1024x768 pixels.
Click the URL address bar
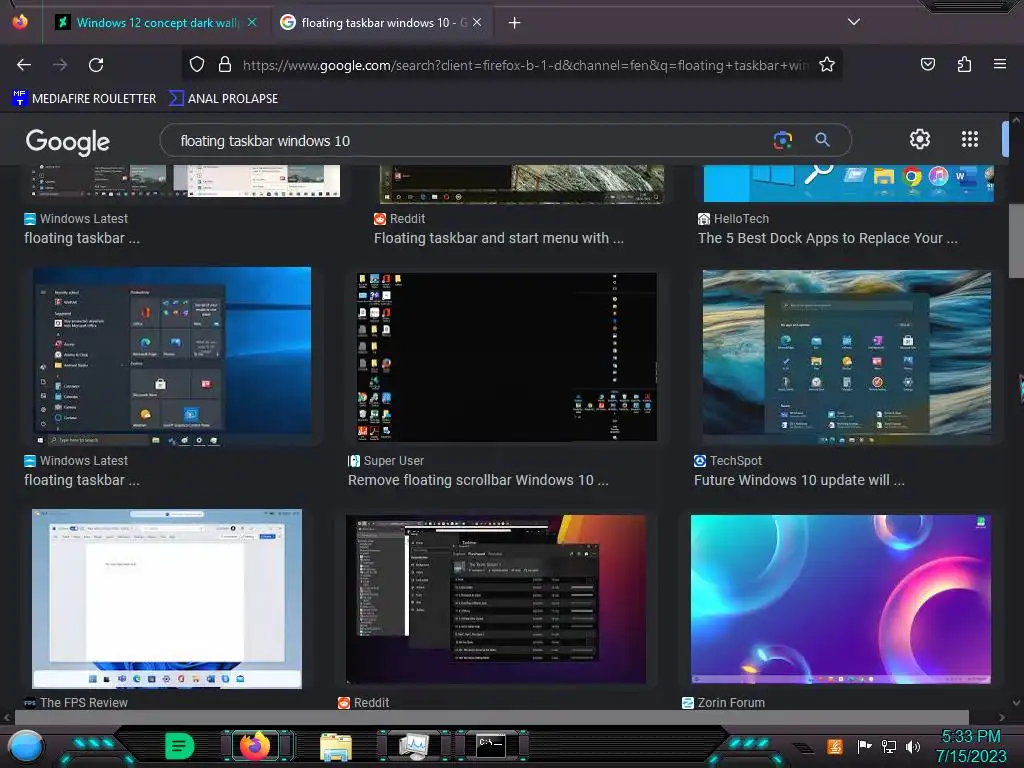point(525,65)
